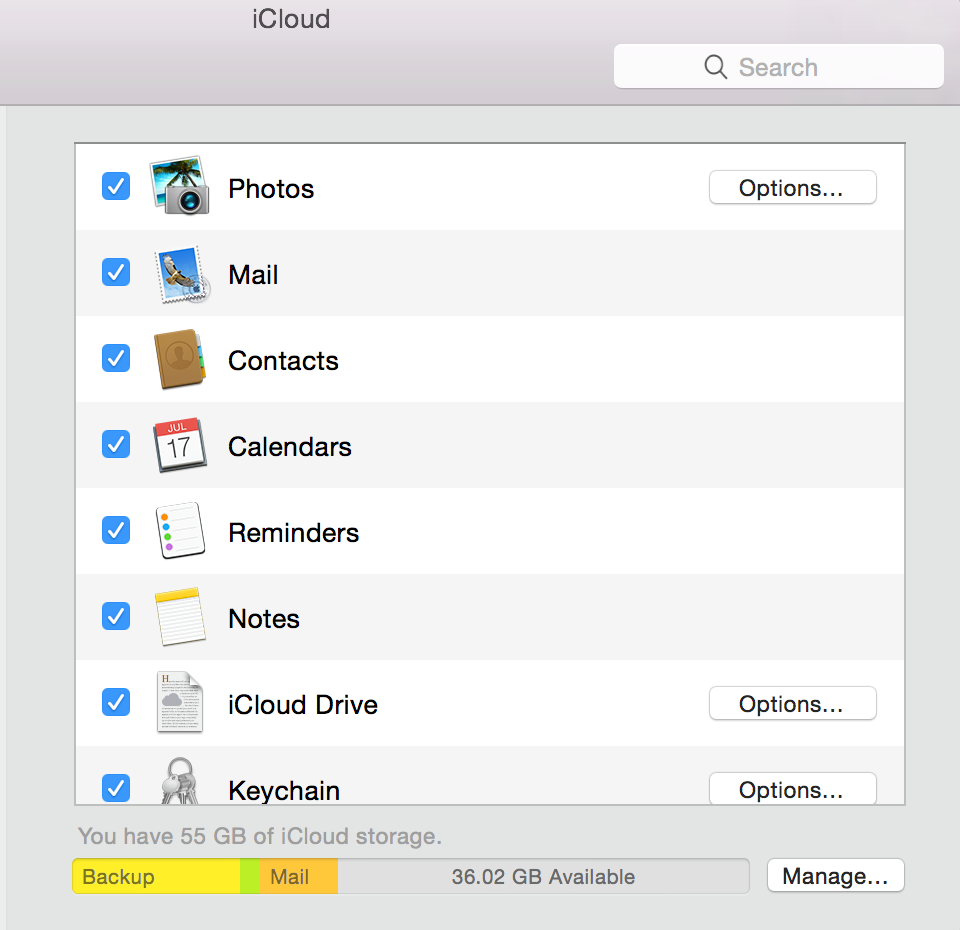Uncheck the Photos sync checkbox
The image size is (960, 930).
coord(116,187)
